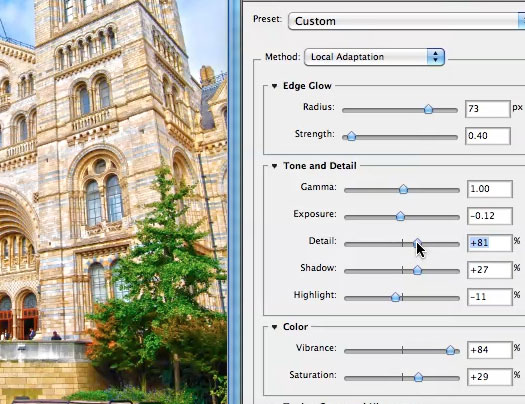525x404 pixels.
Task: Click the Gamma value field showing 1.00
Action: [490, 189]
